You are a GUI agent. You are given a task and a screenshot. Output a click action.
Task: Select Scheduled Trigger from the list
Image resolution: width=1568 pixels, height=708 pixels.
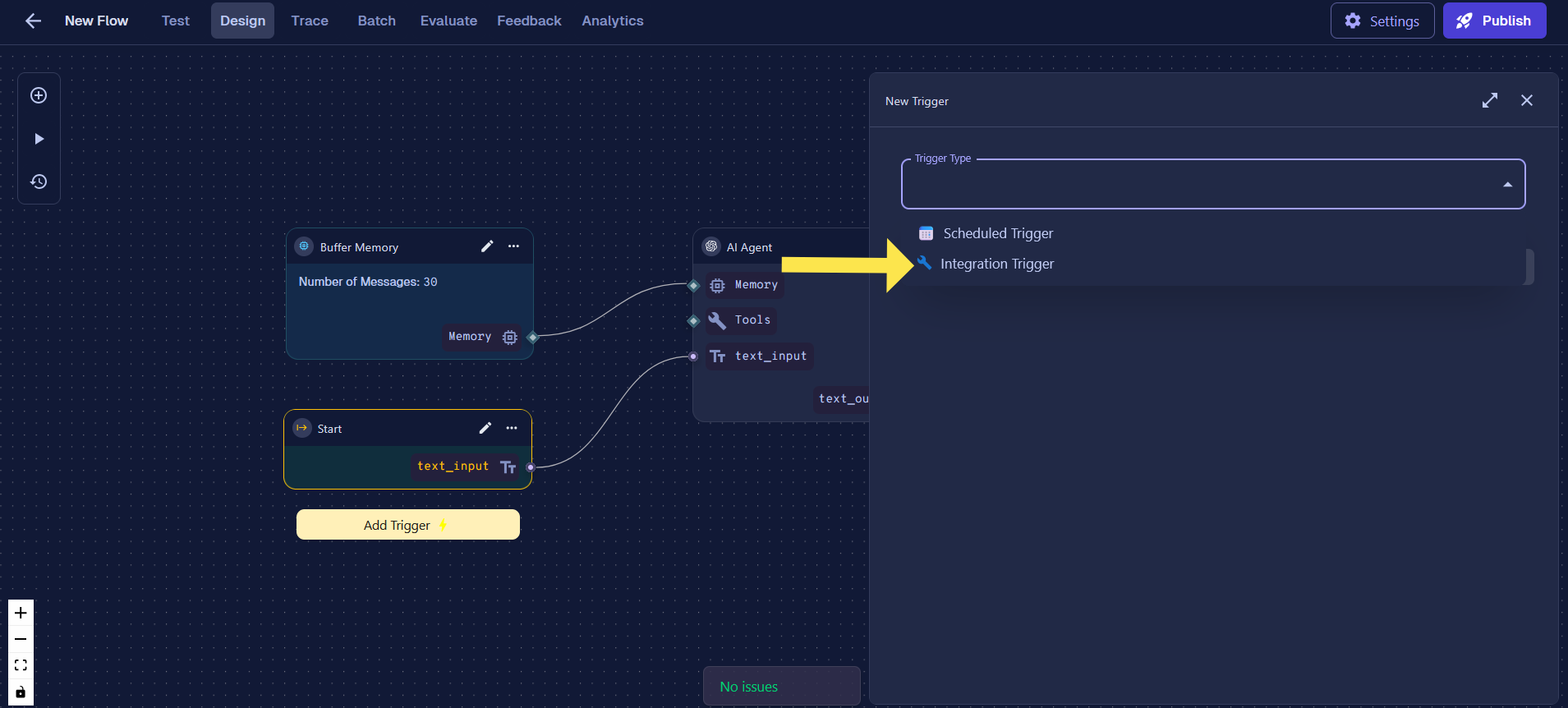[x=997, y=233]
